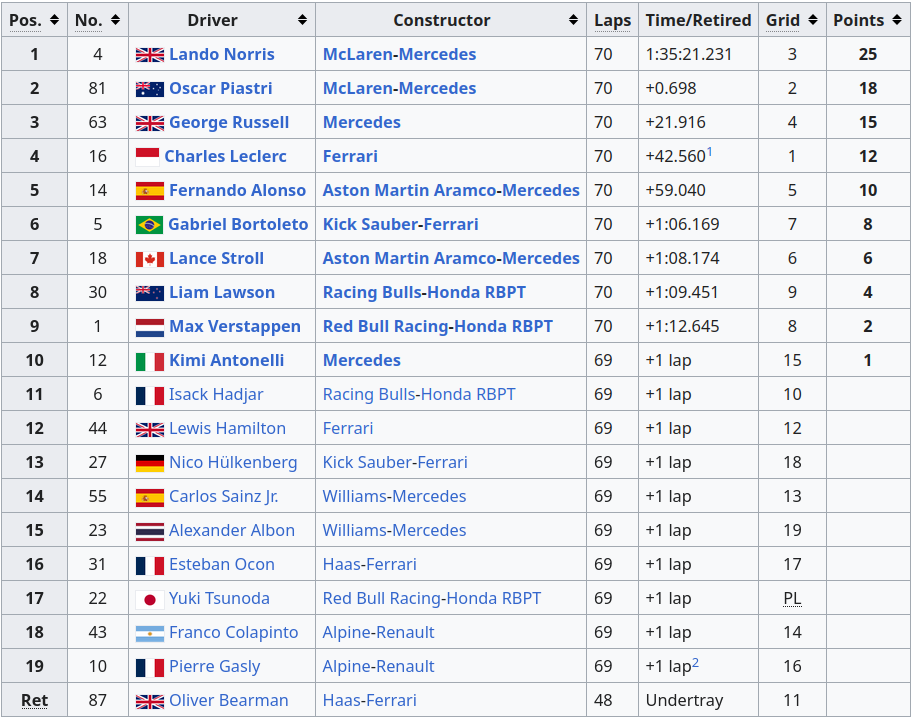
Task: Click the Time/Retired column header
Action: 698,20
